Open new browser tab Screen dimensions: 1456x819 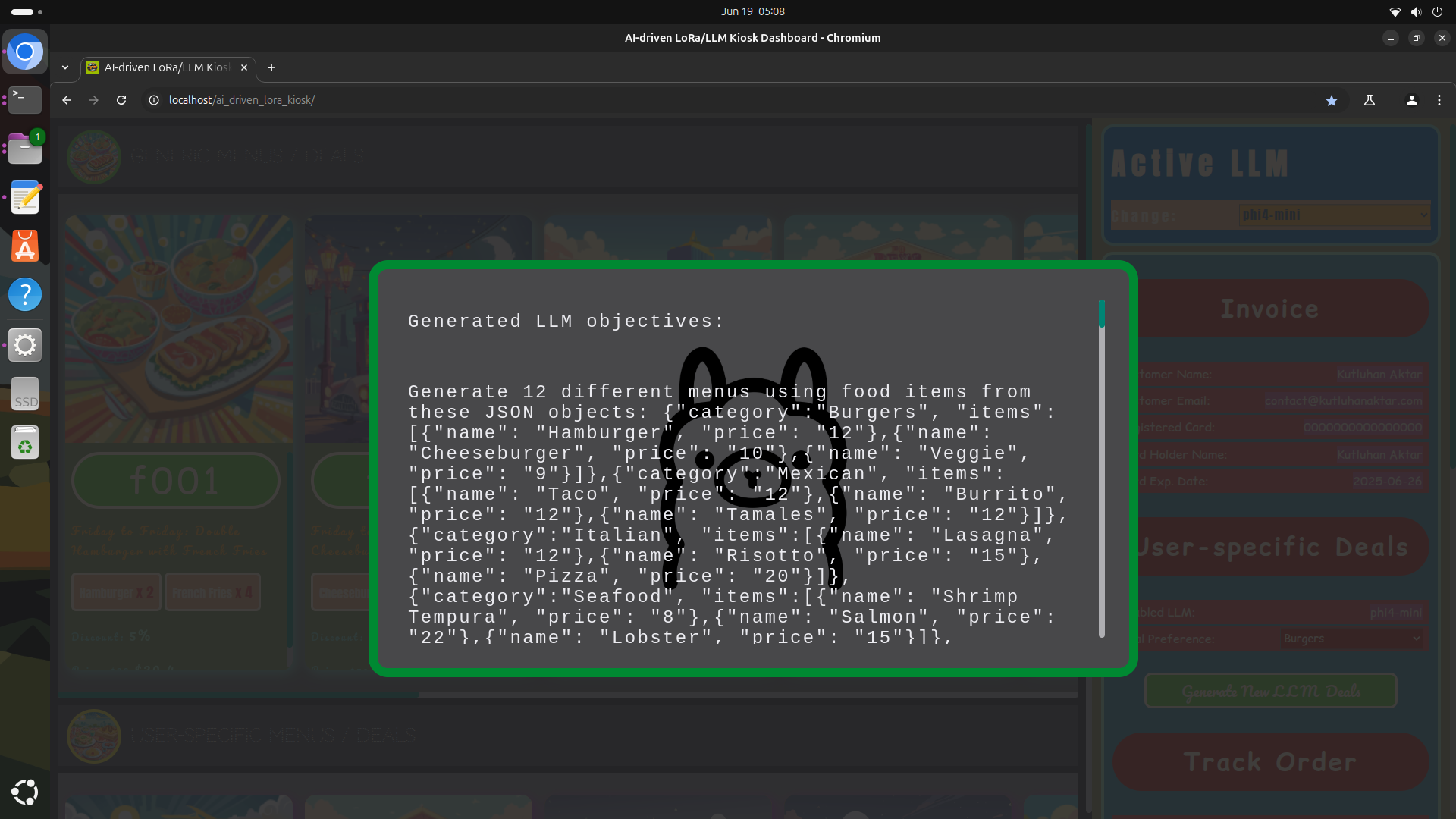(x=271, y=67)
